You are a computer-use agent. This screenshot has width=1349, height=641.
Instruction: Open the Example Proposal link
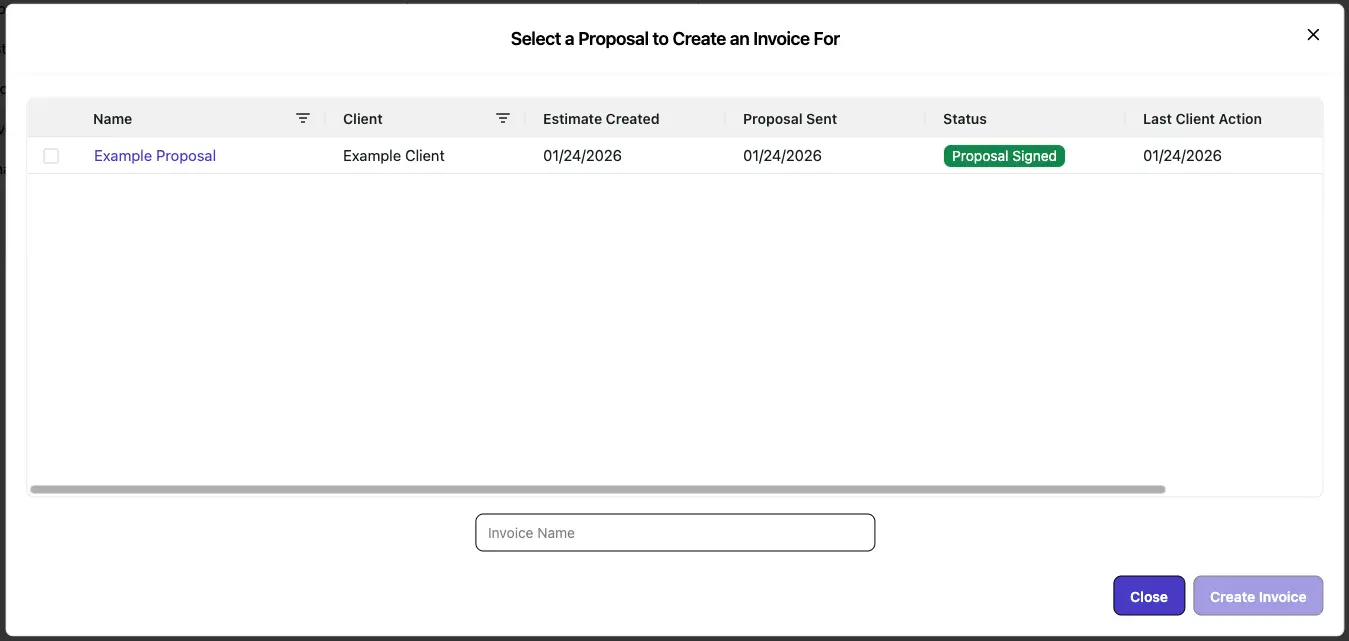click(x=154, y=155)
